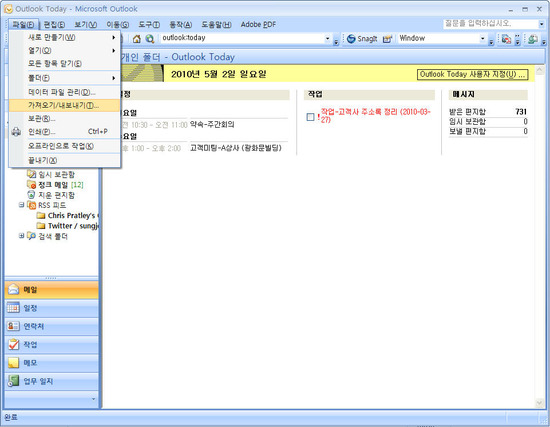This screenshot has width=550, height=427.
Task: Open the 작업-고객사 주소록 정리 task link
Action: pyautogui.click(x=375, y=115)
